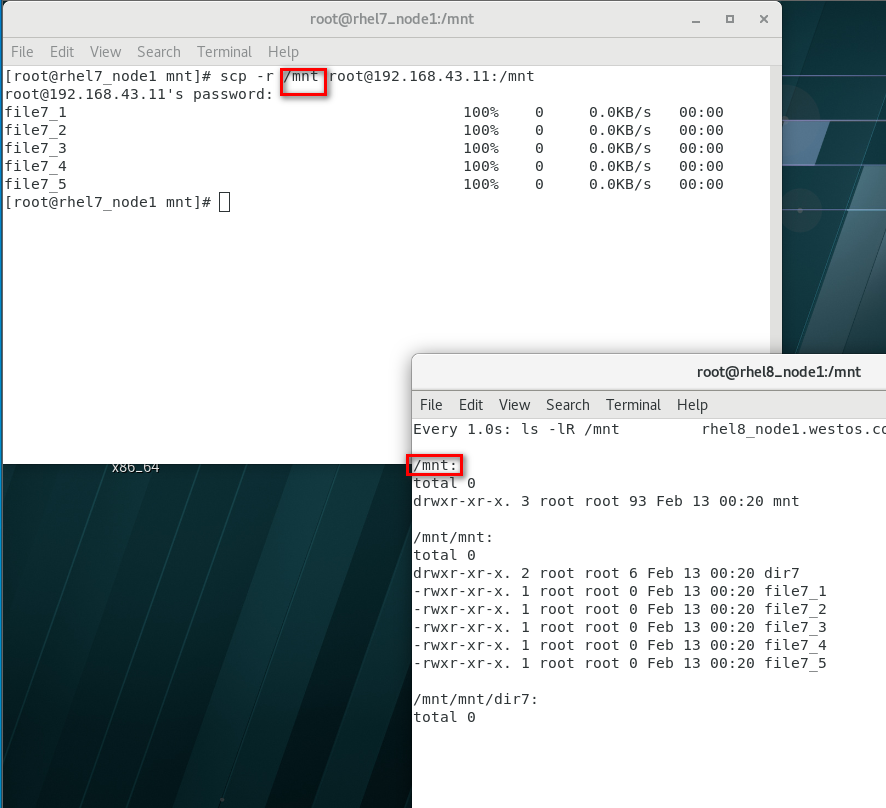The width and height of the screenshot is (886, 808).
Task: Click rhel8_node1.westos hostname in watch header
Action: 793,429
